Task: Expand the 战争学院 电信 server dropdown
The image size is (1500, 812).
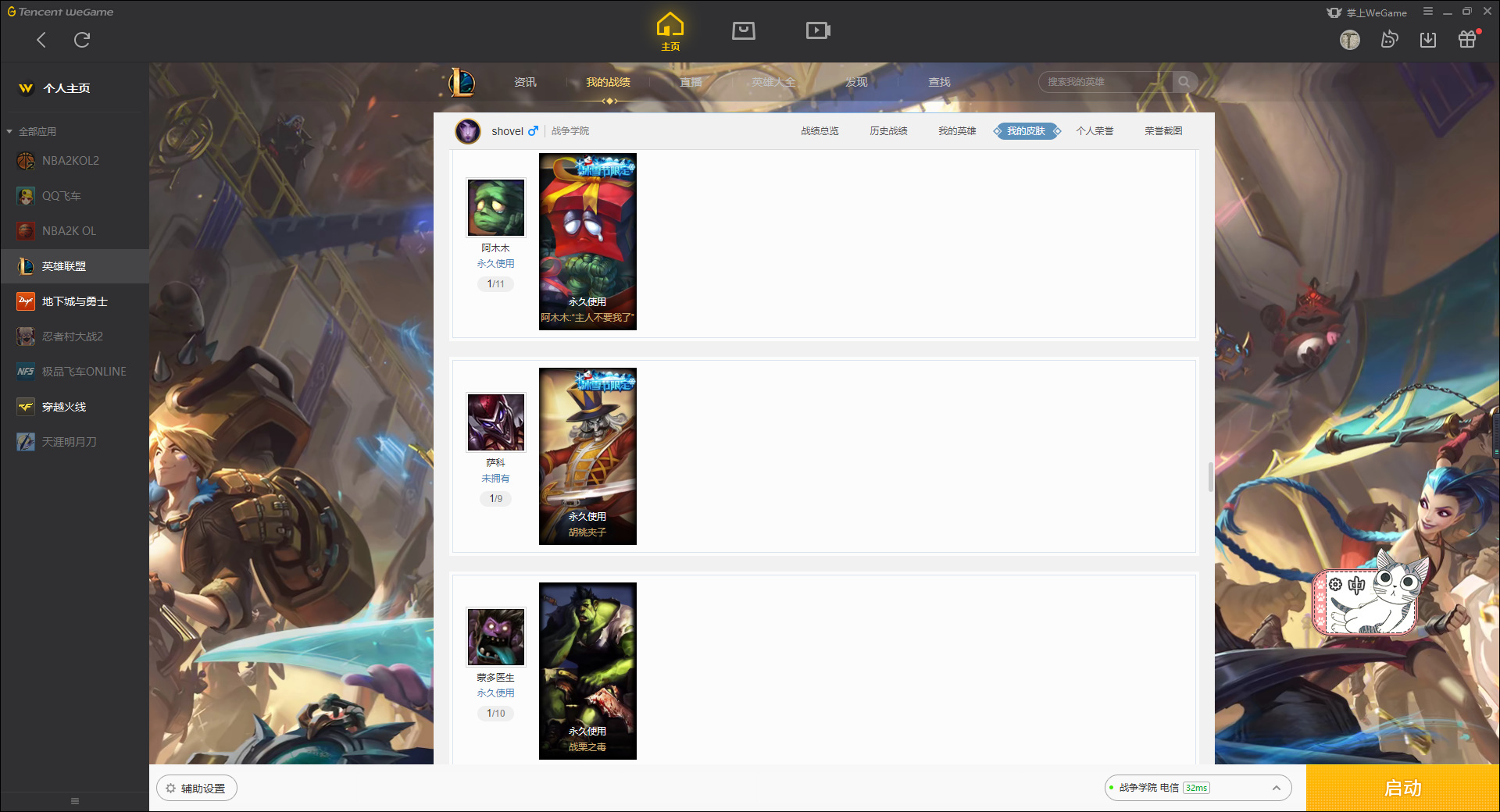Action: click(x=1198, y=788)
